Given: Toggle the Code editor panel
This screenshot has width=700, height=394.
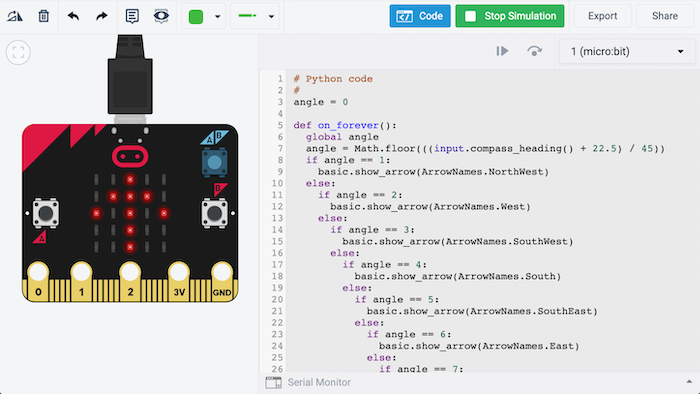Looking at the screenshot, I should pos(420,16).
